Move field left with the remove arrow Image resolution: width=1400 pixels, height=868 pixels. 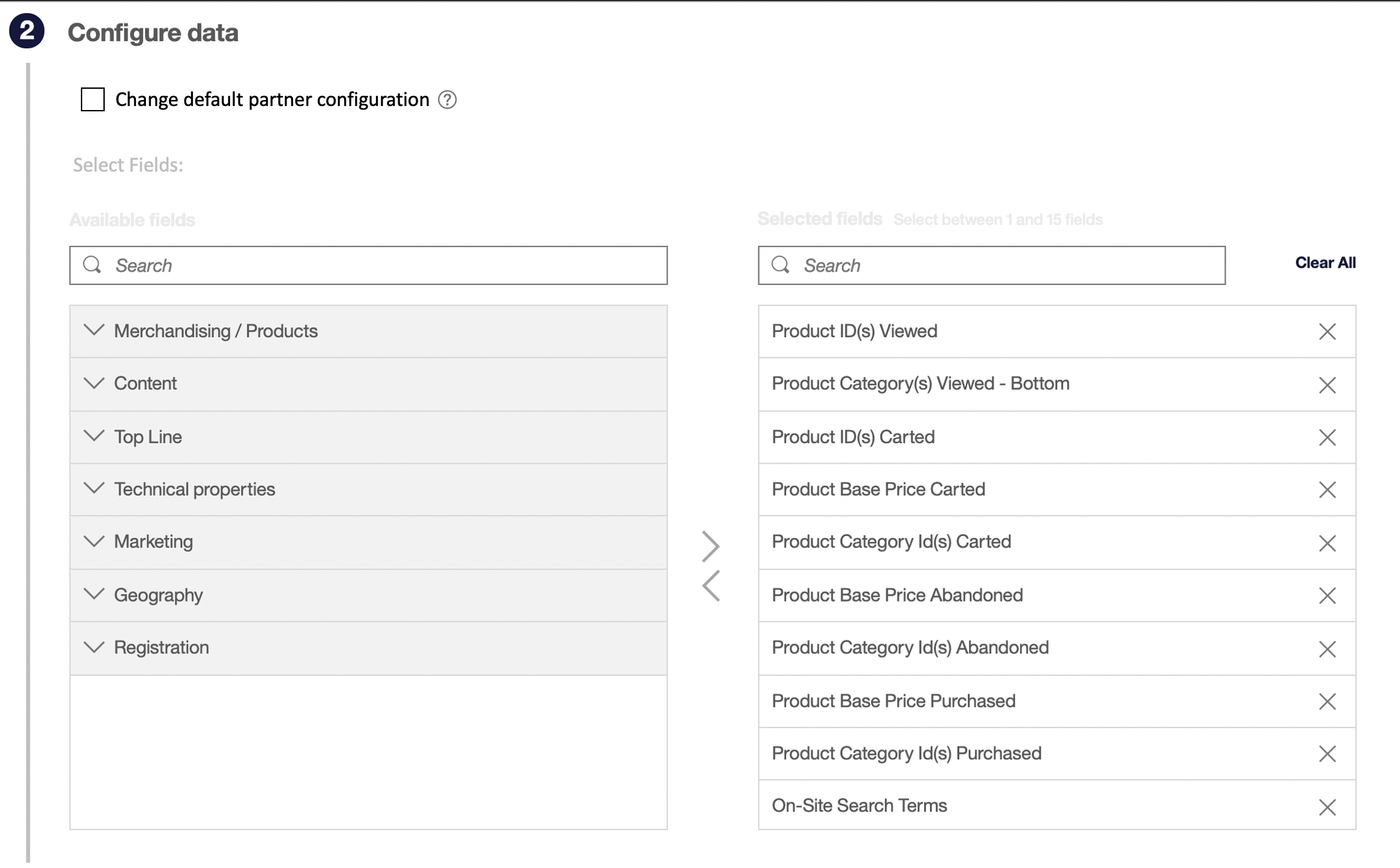(711, 586)
